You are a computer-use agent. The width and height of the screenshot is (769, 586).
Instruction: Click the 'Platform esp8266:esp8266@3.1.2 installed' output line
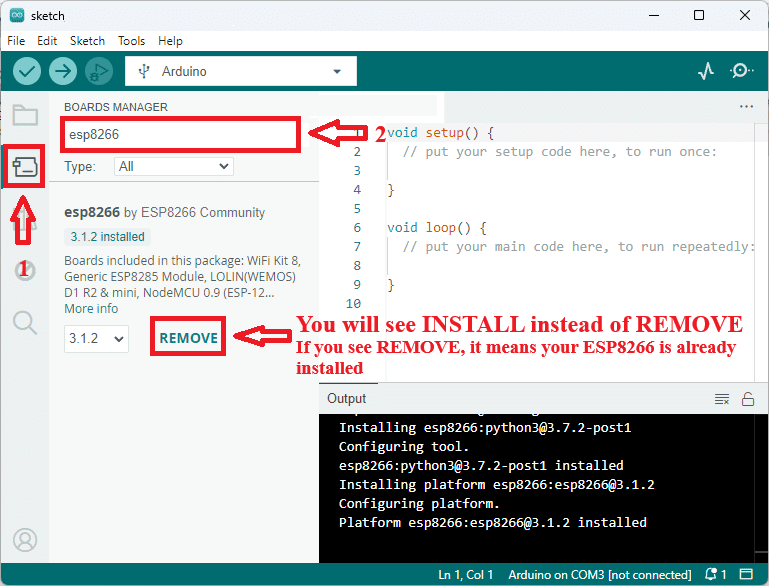[x=492, y=523]
